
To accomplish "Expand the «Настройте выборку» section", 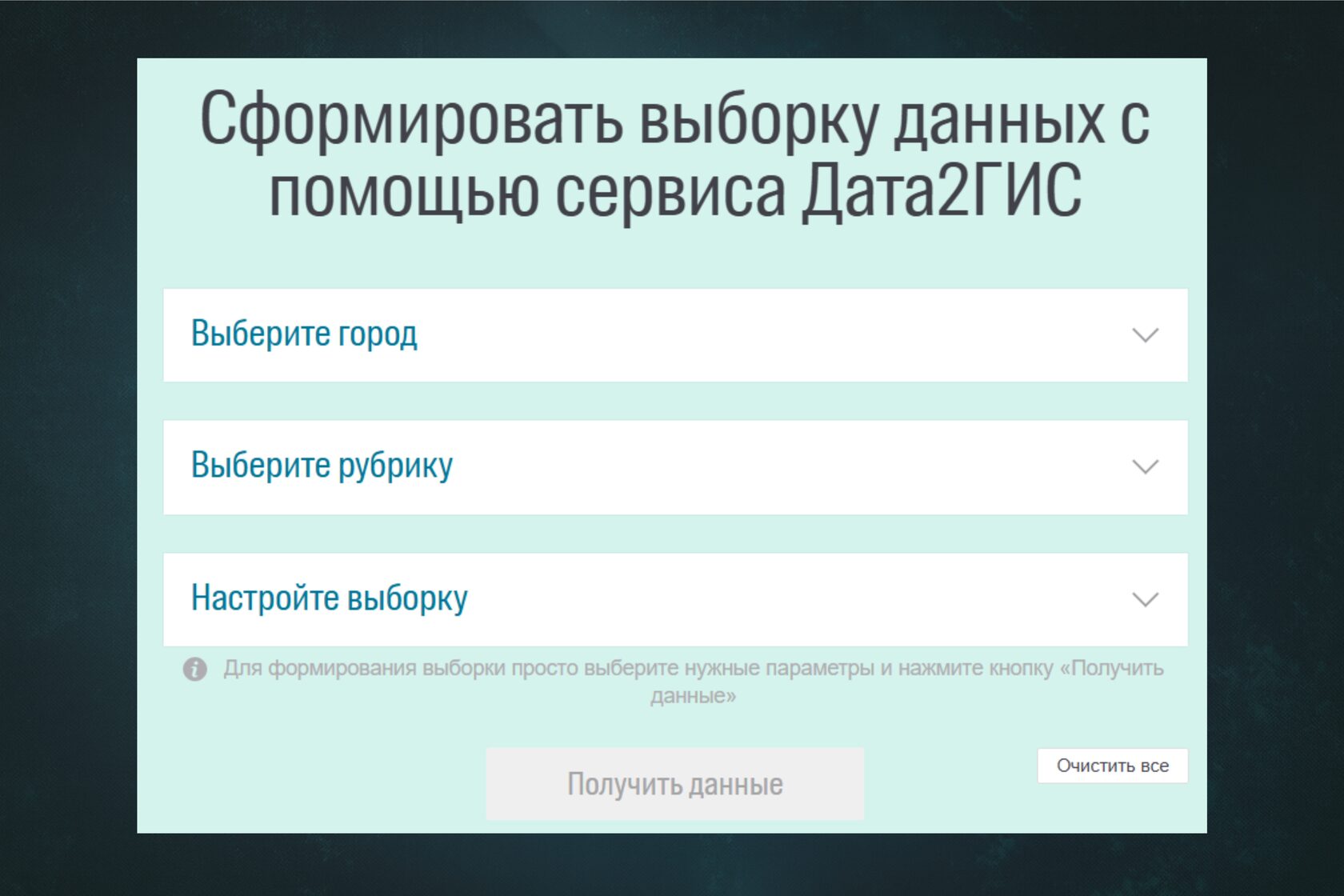I will click(x=675, y=599).
